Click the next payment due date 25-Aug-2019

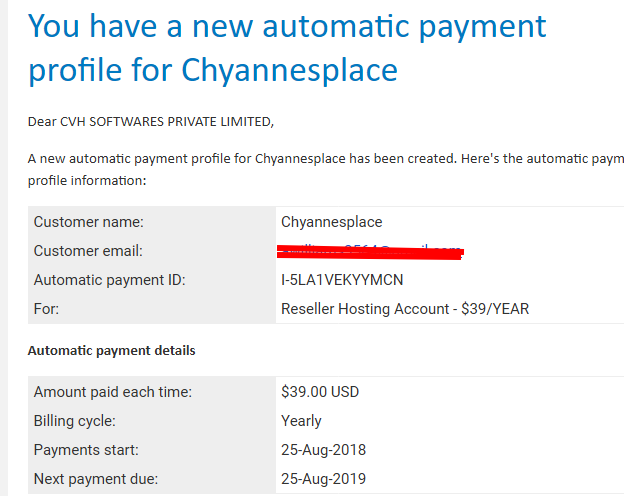pos(323,479)
